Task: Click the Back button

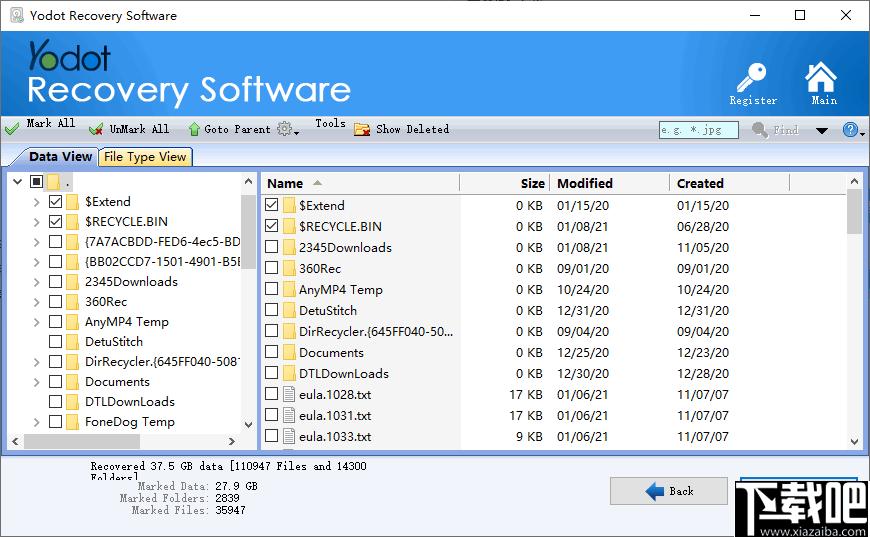Action: pos(669,491)
